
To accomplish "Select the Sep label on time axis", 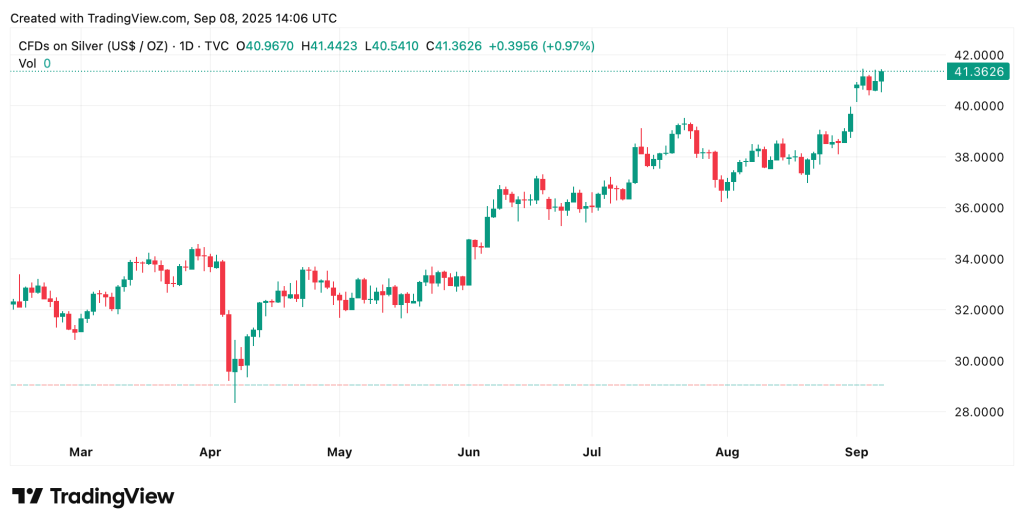I will click(855, 452).
